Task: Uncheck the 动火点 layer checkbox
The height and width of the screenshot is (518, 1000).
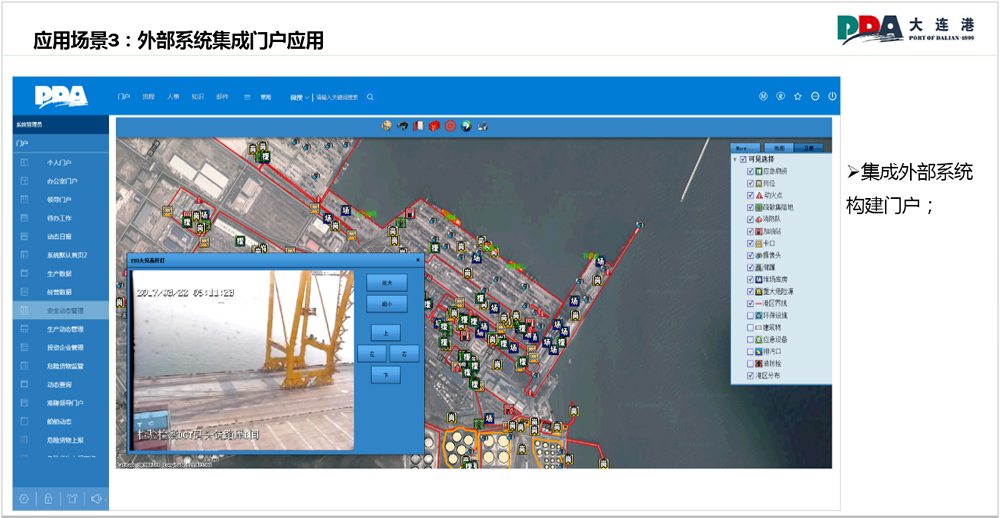Action: (x=751, y=195)
